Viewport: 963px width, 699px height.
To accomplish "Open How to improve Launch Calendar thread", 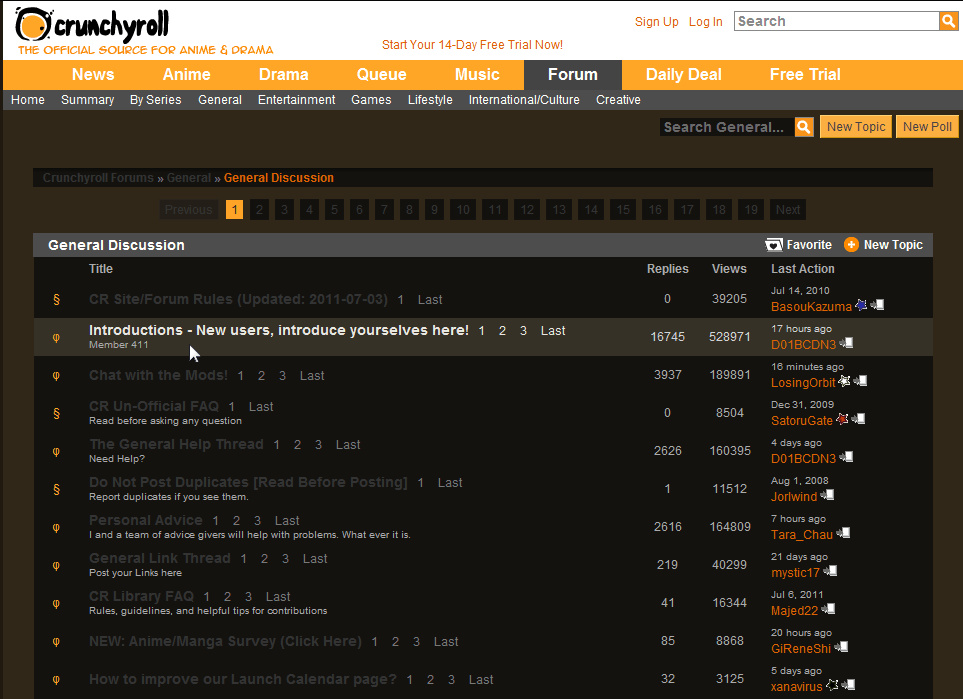I will [x=243, y=679].
